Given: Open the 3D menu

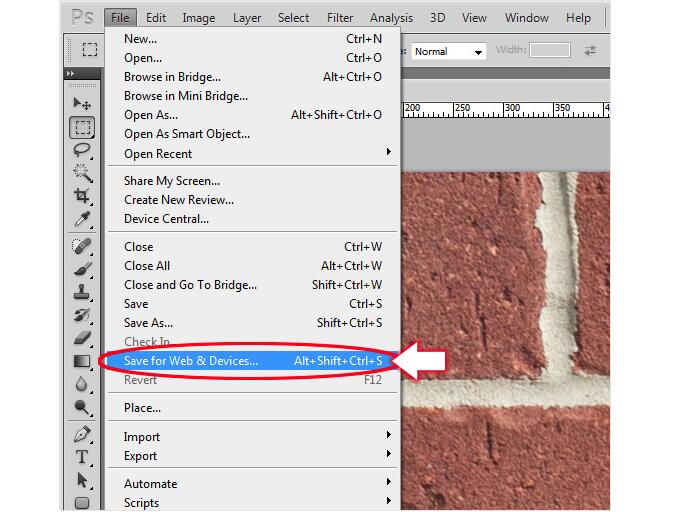Looking at the screenshot, I should 437,18.
